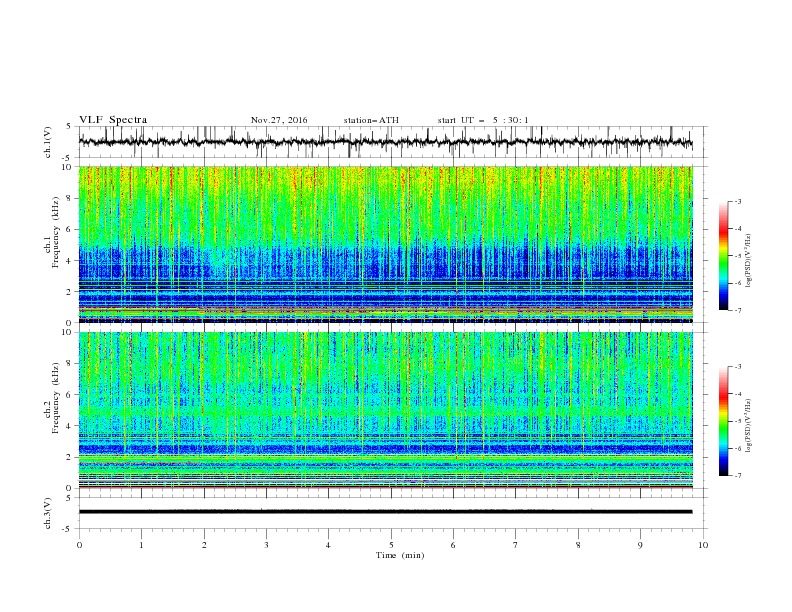The height and width of the screenshot is (612, 792).
Task: Click time axis tick label "9"
Action: coord(640,545)
